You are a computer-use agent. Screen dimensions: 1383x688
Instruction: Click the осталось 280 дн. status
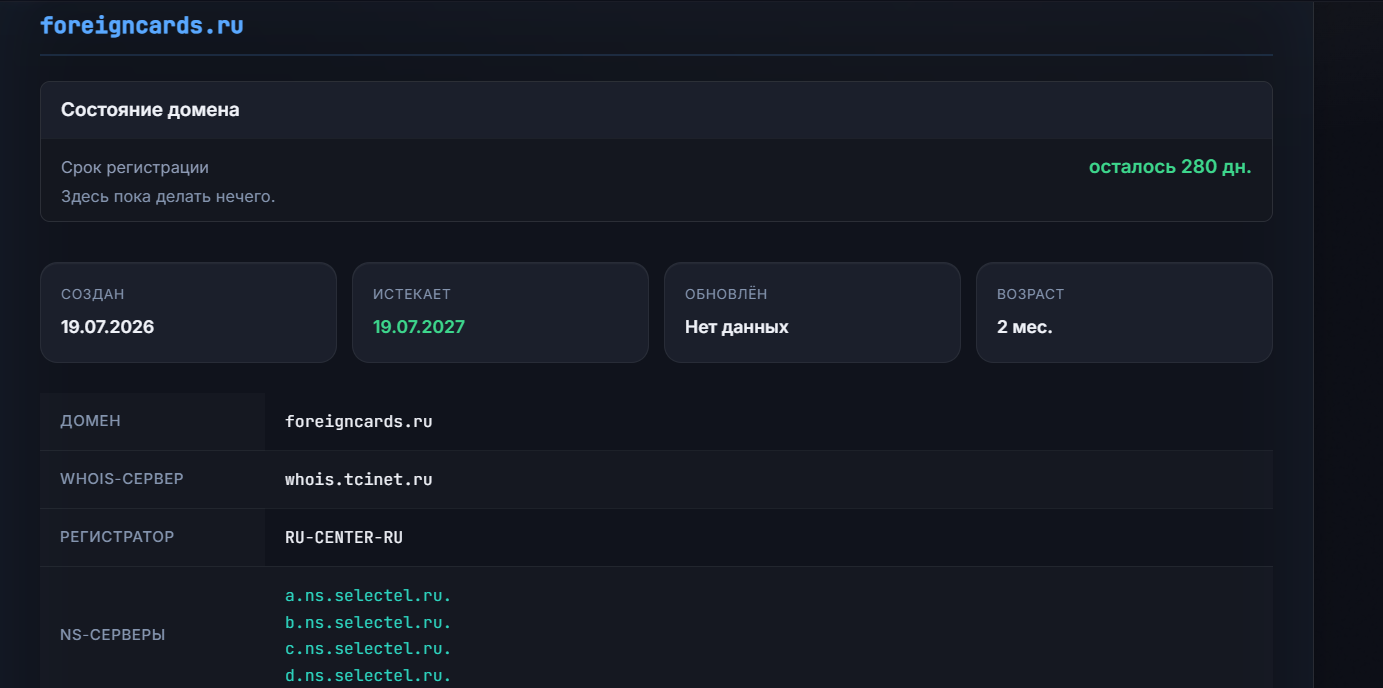point(1170,167)
